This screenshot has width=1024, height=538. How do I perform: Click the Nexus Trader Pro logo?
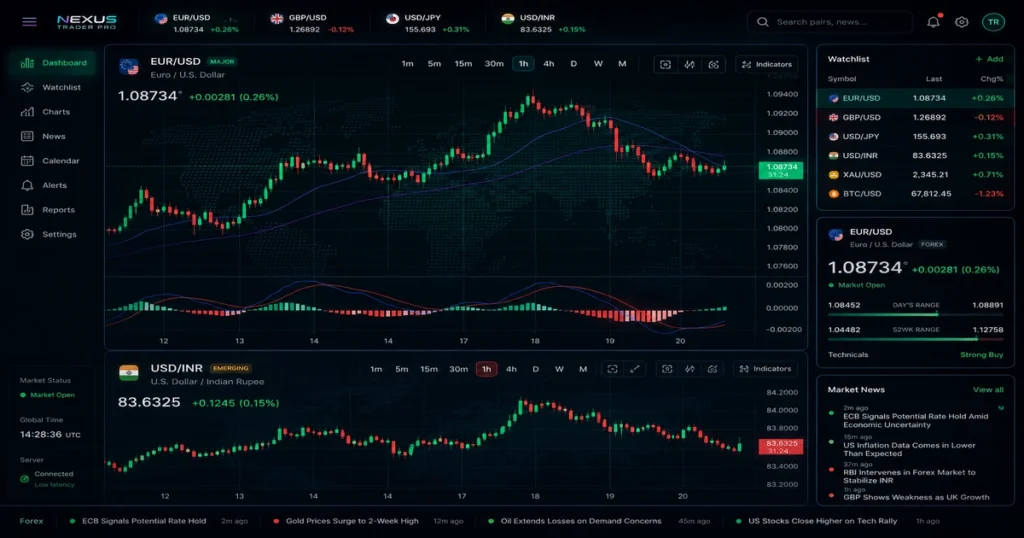coord(87,22)
